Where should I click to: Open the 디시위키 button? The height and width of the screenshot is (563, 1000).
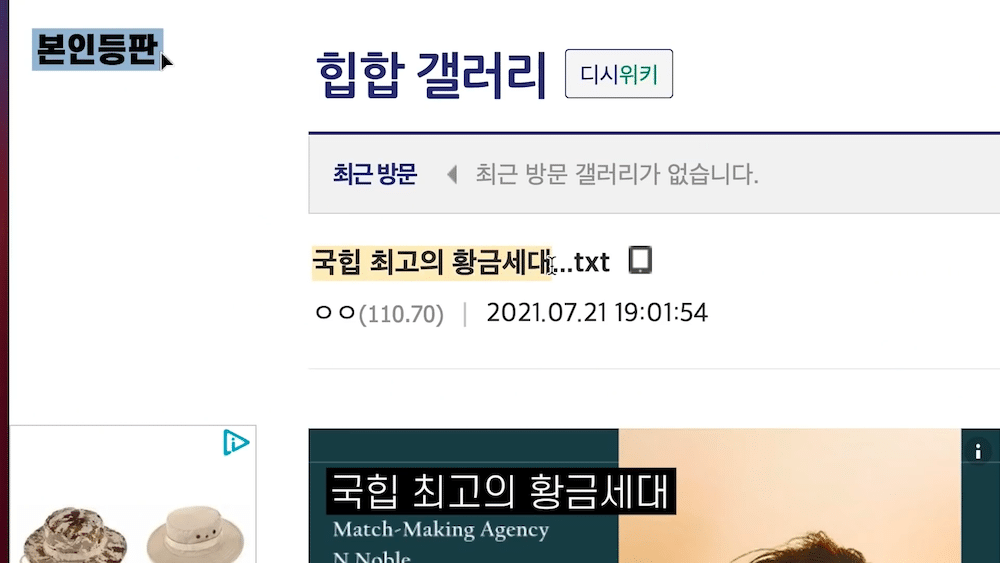(x=619, y=74)
